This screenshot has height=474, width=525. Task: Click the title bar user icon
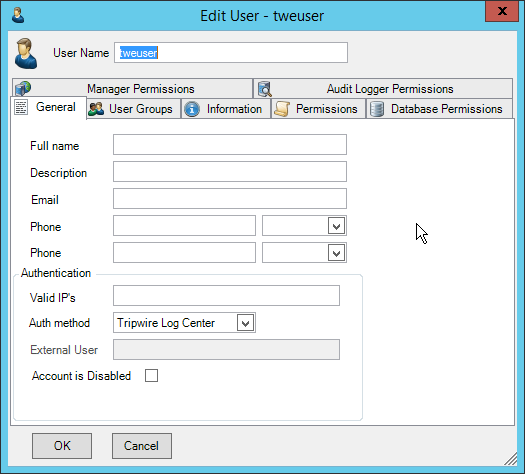click(x=18, y=15)
